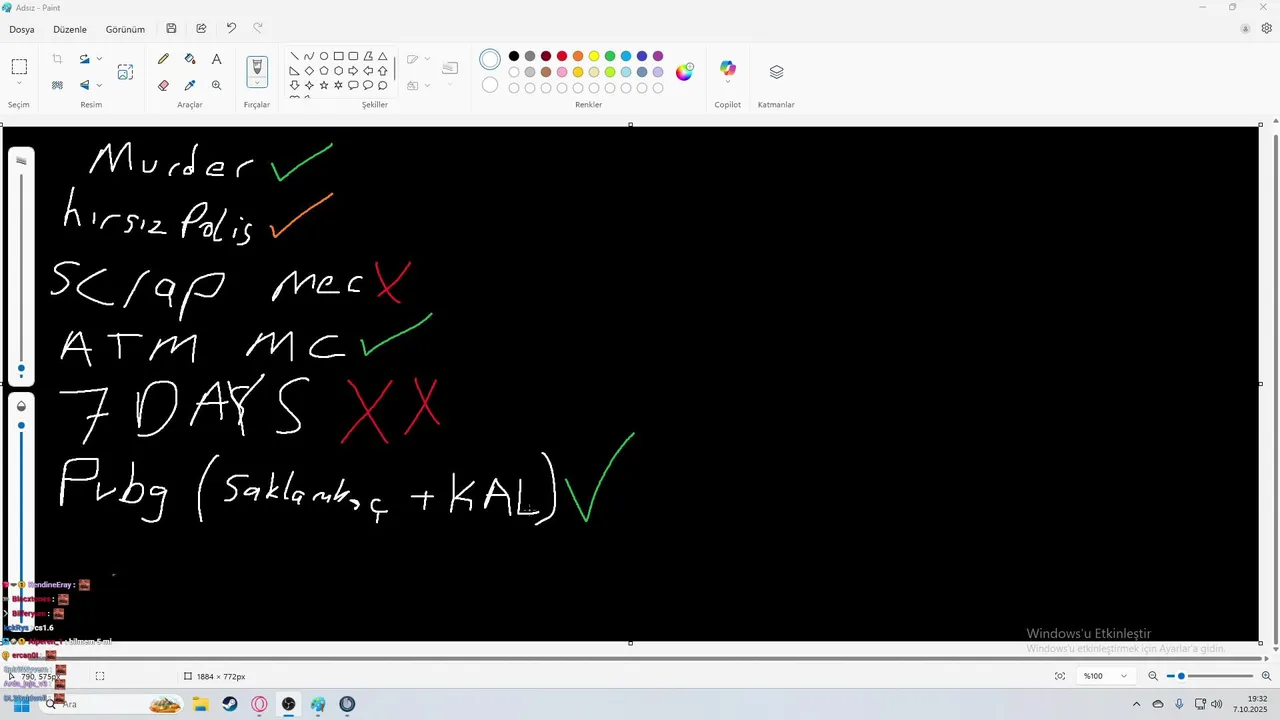1280x720 pixels.
Task: Choose the yellow color swatch
Action: point(594,56)
